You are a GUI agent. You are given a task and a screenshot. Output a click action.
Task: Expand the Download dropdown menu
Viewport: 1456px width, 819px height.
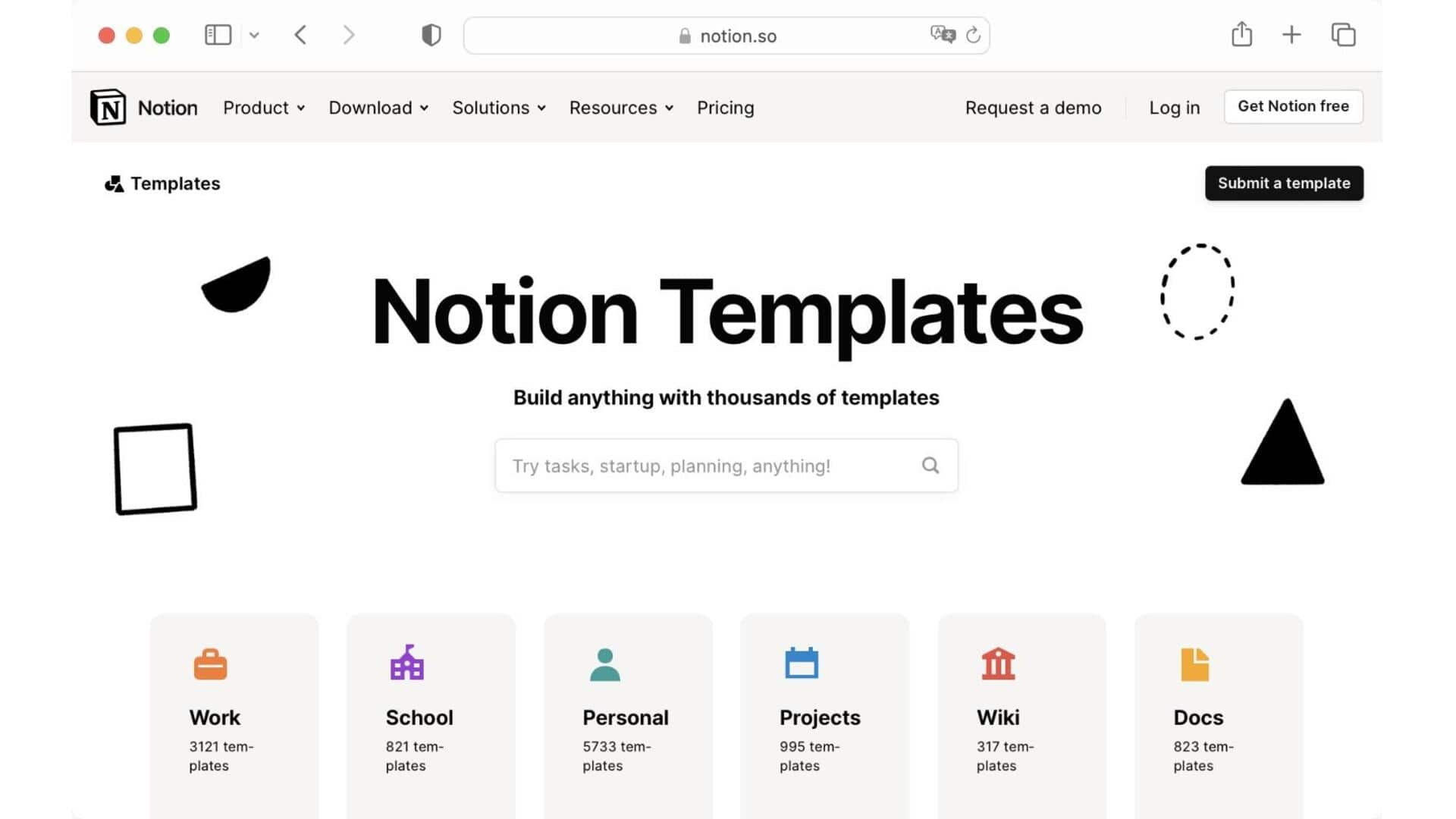[x=378, y=107]
